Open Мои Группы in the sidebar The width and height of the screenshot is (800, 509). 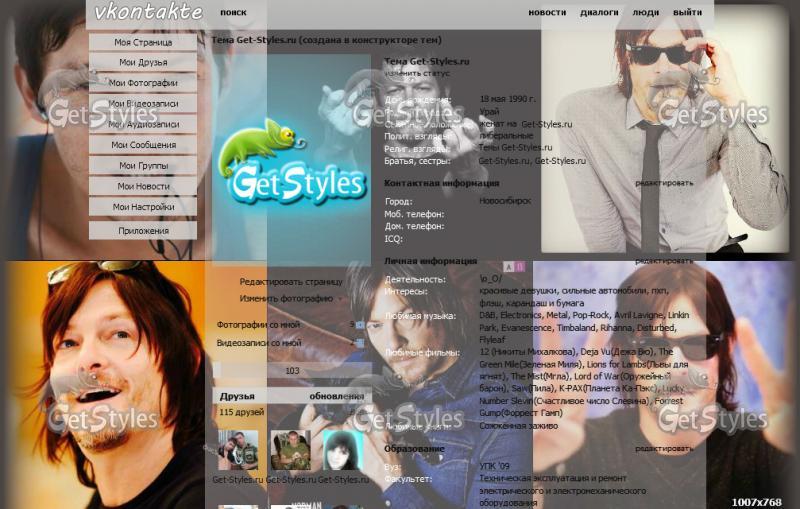pyautogui.click(x=143, y=166)
